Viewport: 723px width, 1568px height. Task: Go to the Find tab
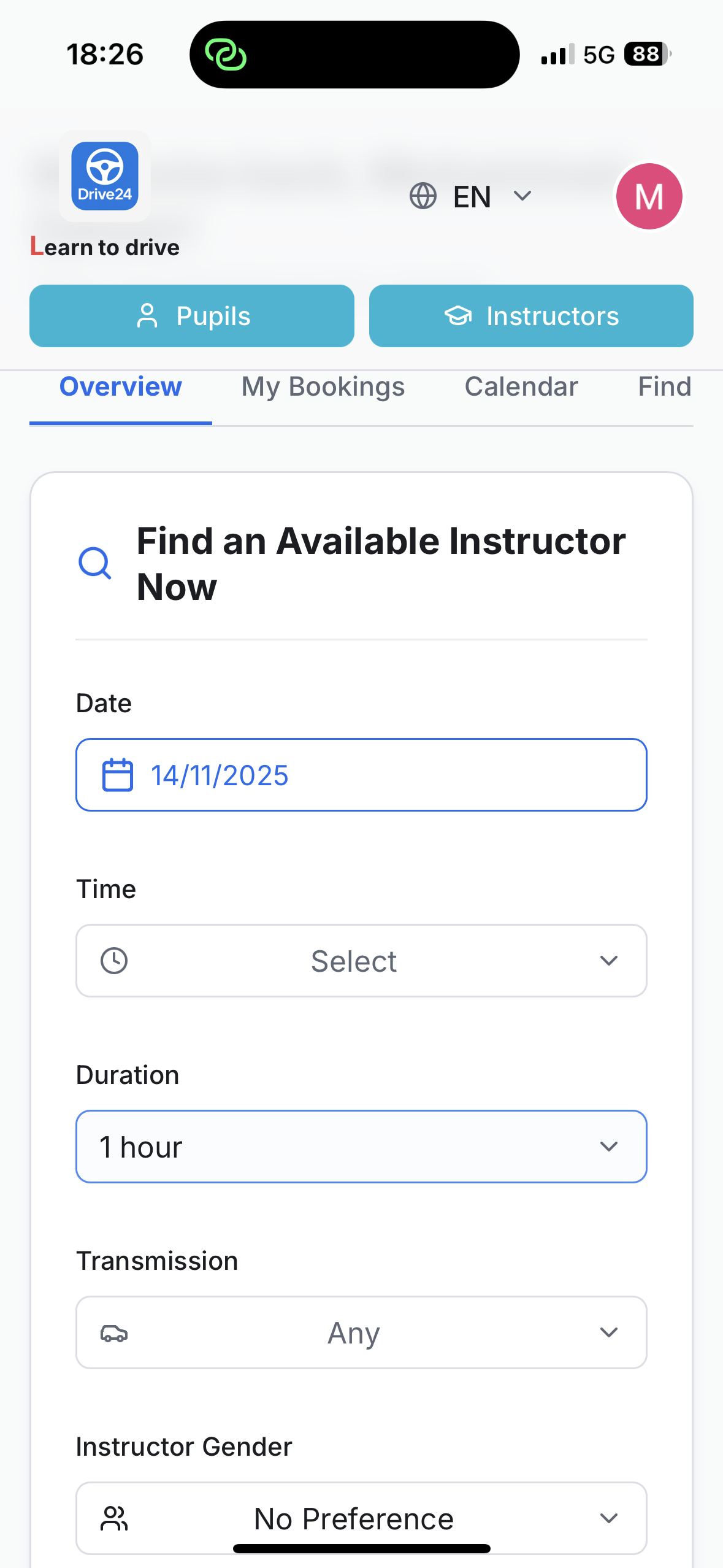(664, 386)
